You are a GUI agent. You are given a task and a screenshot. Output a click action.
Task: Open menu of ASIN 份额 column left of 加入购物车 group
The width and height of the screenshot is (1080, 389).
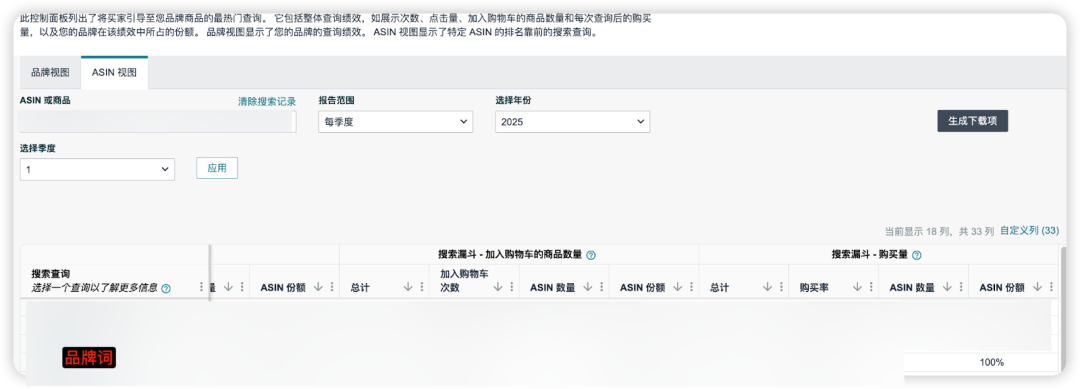332,288
